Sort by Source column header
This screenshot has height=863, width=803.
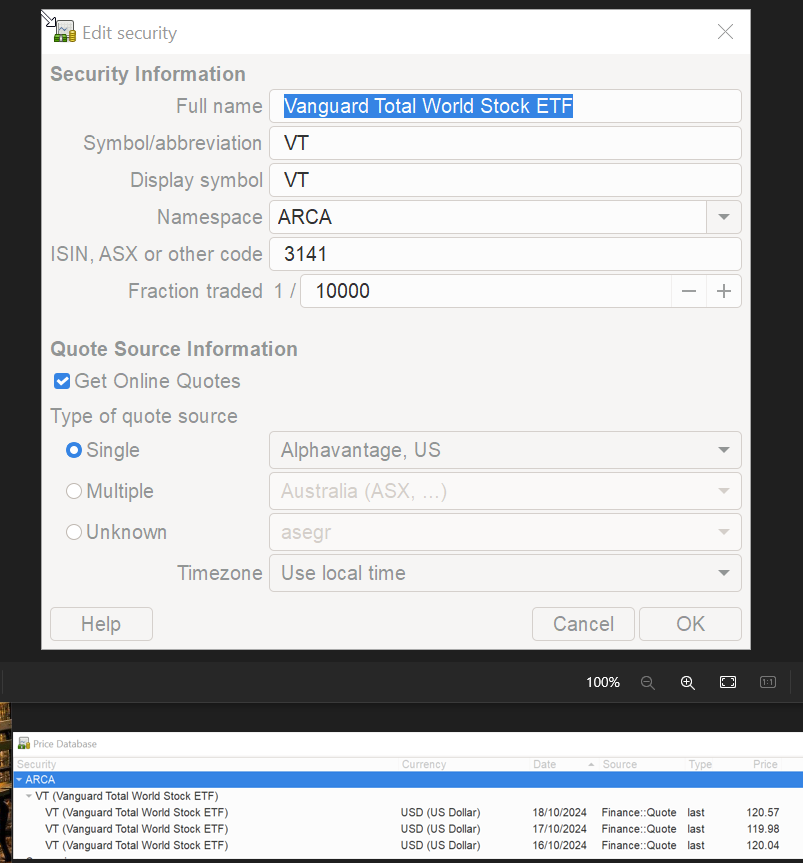click(x=643, y=764)
